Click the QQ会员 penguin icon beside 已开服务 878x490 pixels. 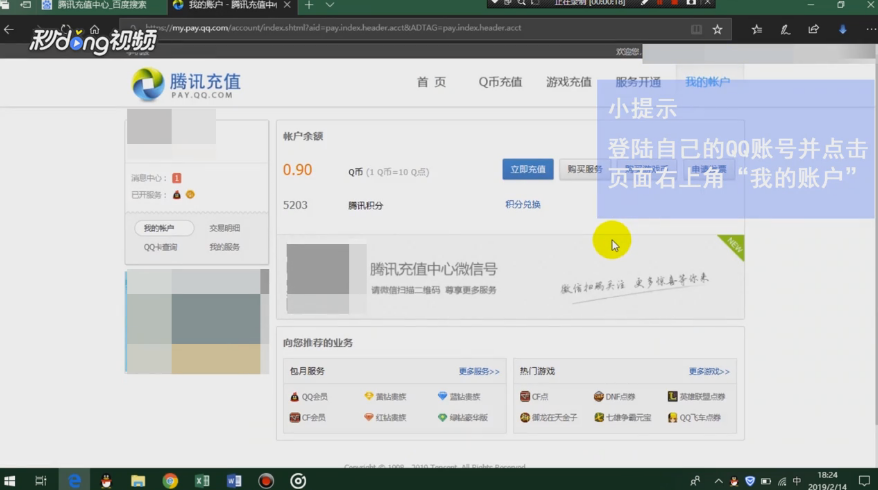click(x=176, y=195)
